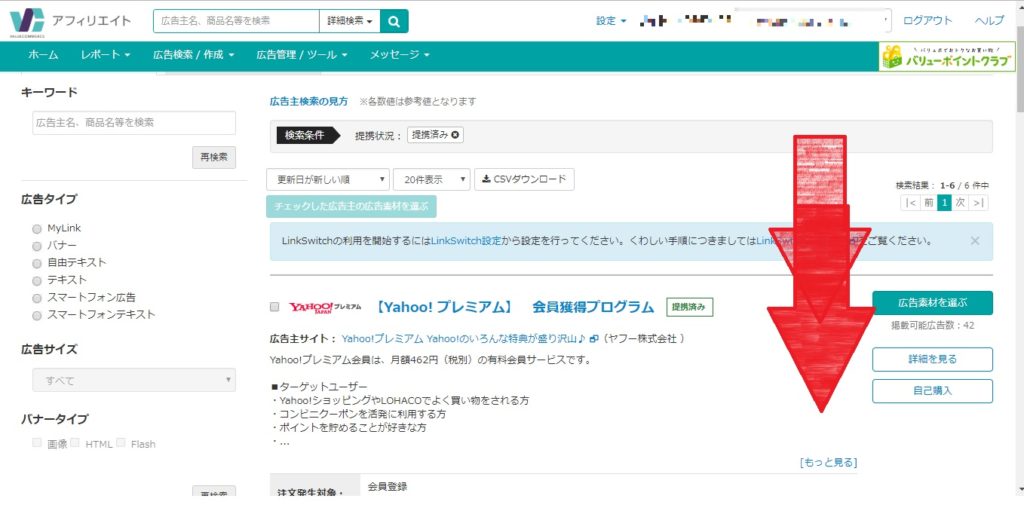1024x511 pixels.
Task: Open the 詳細検索 dropdown
Action: click(x=349, y=21)
